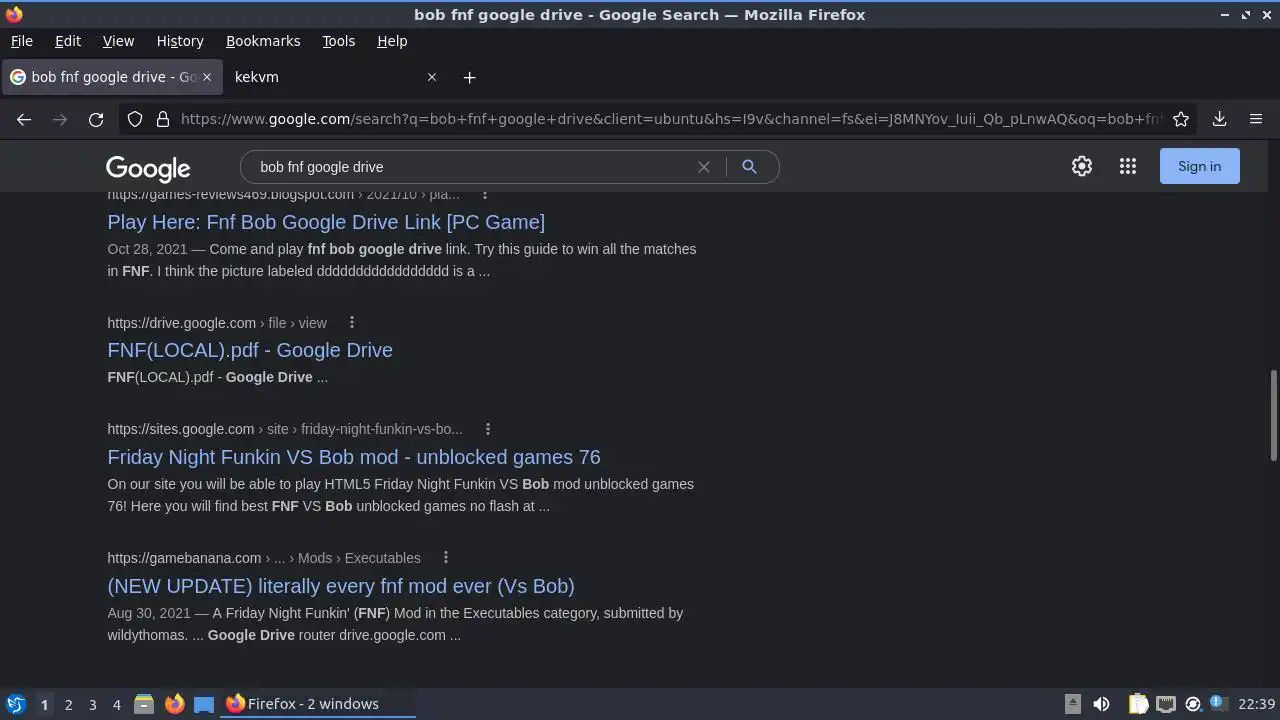Click the gamebanana.com breadcrumb URL text
The height and width of the screenshot is (720, 1280).
264,558
